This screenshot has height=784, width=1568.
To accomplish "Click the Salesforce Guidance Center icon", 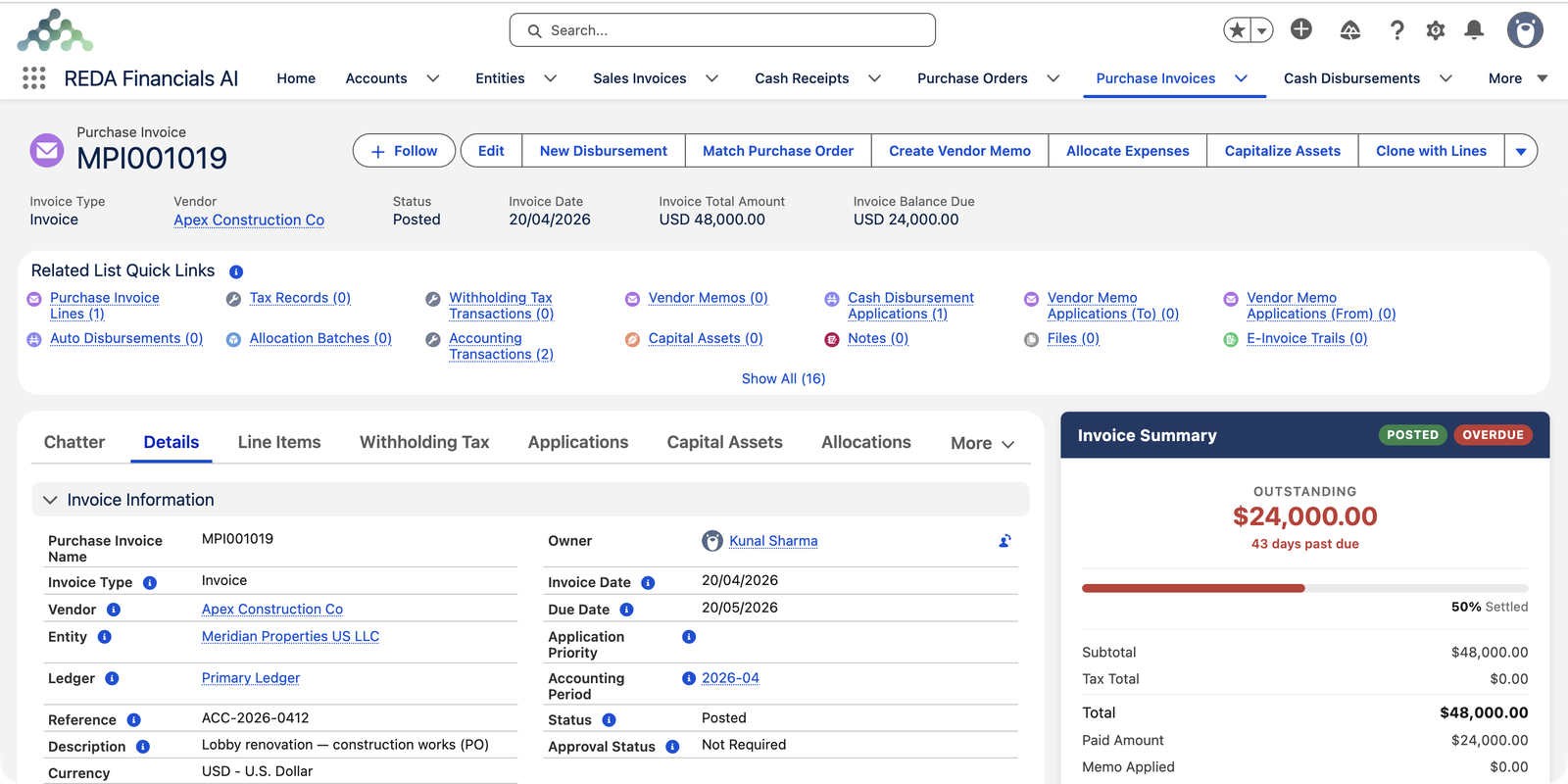I will pos(1350,30).
